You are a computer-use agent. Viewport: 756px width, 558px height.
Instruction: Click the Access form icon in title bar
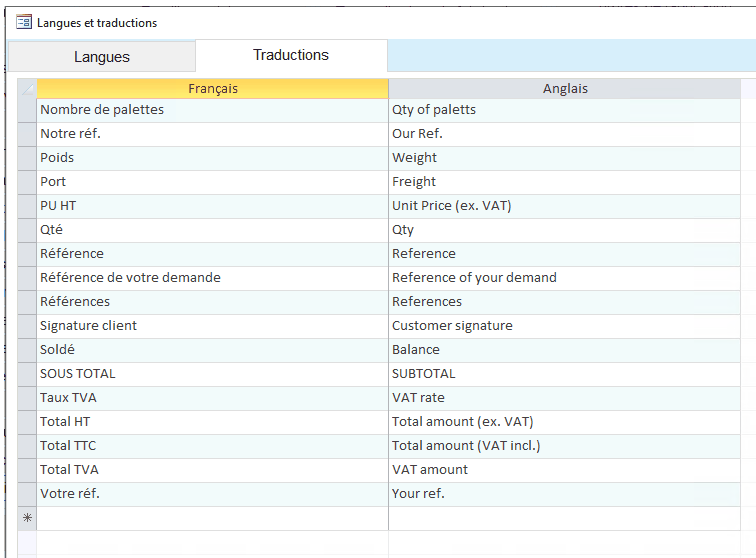pyautogui.click(x=24, y=22)
